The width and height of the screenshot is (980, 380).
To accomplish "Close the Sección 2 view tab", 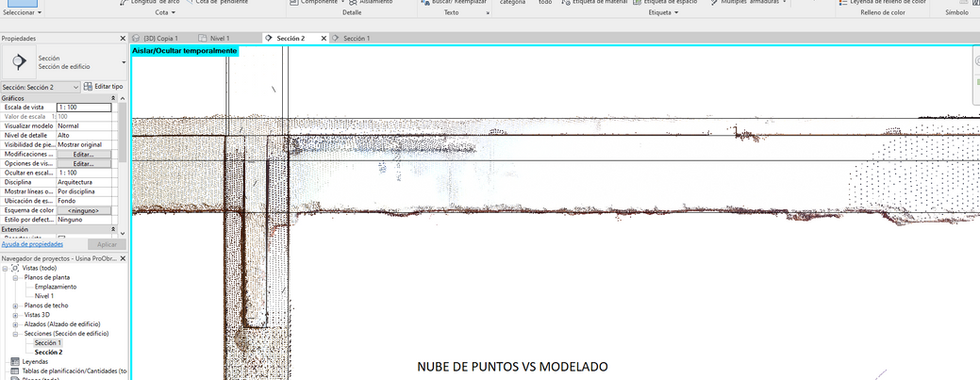I will coord(324,38).
